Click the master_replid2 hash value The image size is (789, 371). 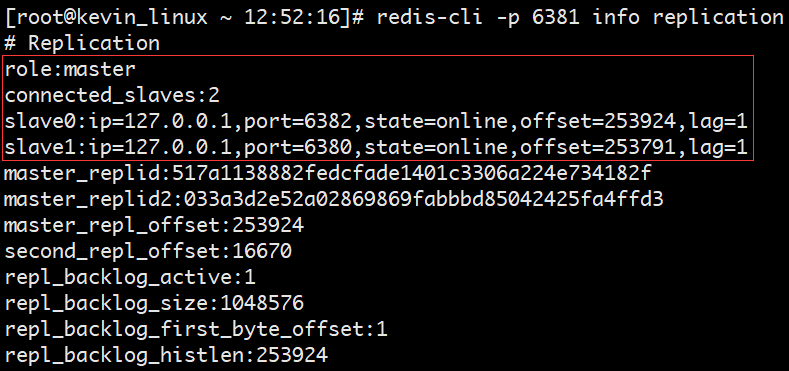424,200
